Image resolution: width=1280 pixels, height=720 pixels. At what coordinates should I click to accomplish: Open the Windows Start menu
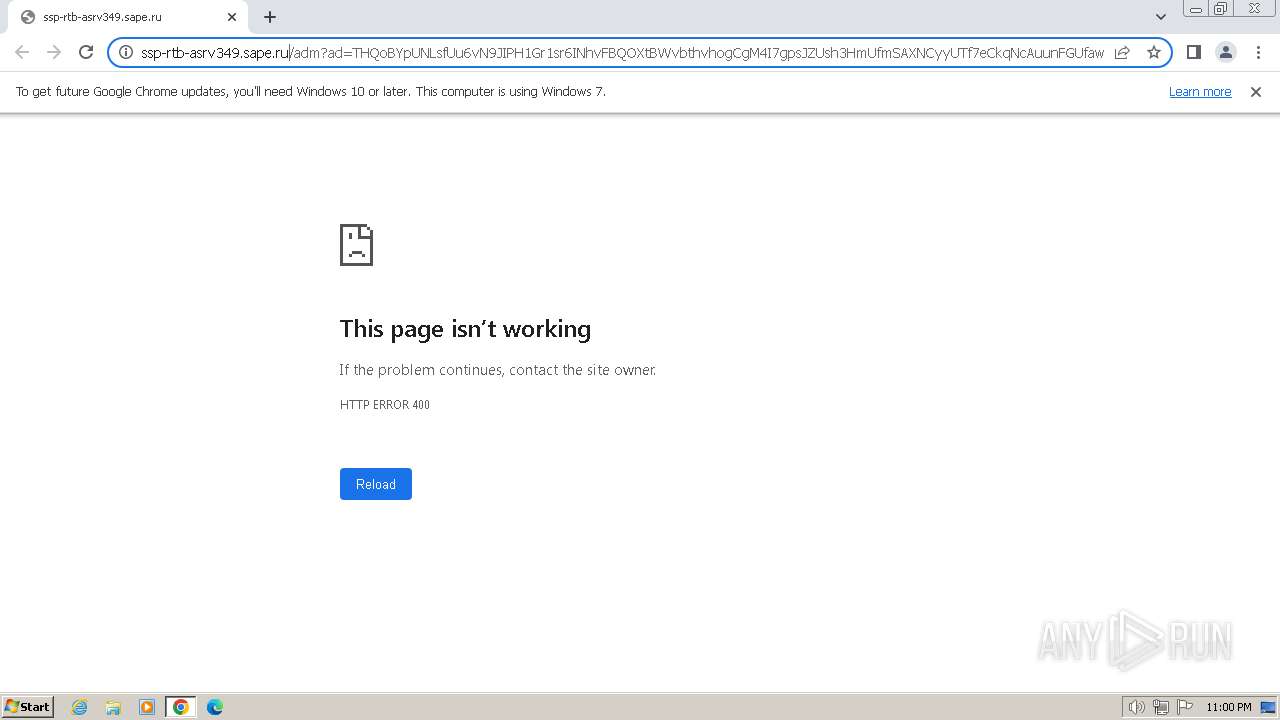click(27, 707)
